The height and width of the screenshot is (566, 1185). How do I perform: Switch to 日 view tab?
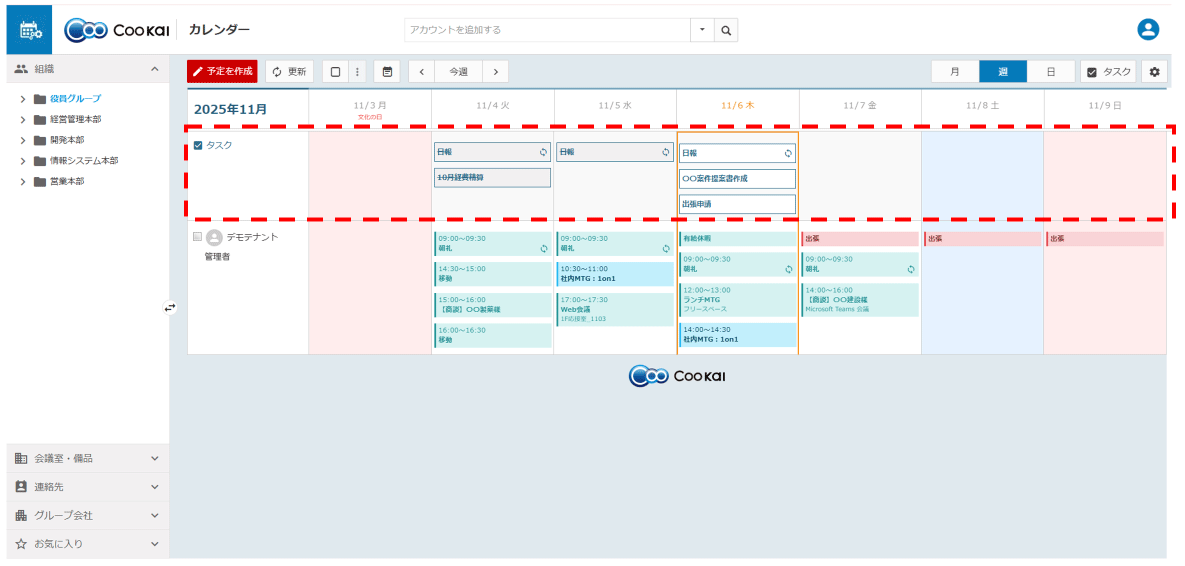coord(1050,72)
